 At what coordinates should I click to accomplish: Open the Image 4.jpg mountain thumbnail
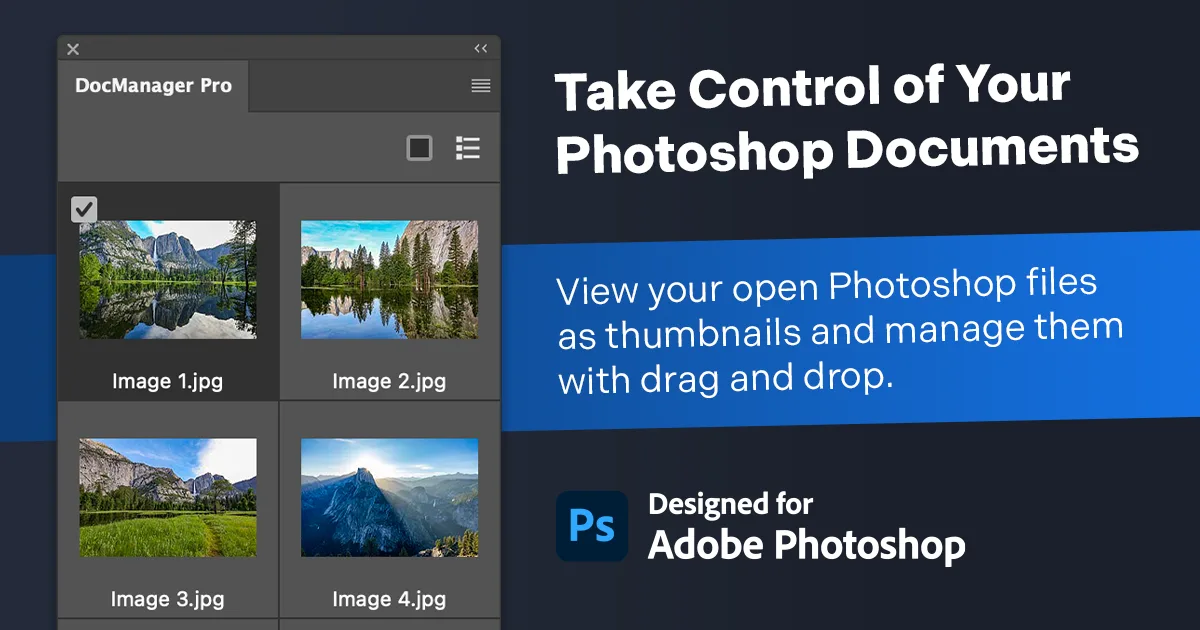(x=390, y=497)
